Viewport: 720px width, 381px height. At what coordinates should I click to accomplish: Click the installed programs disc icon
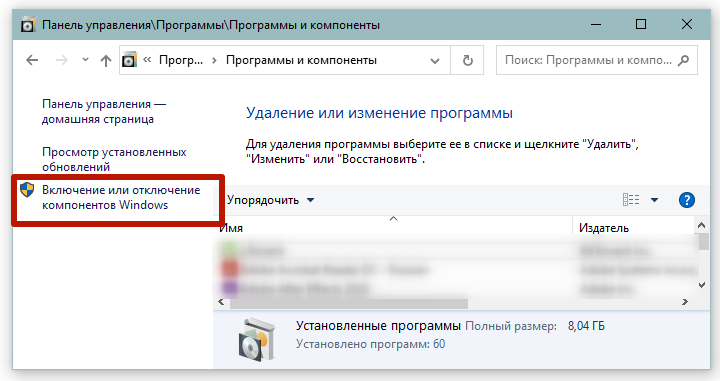point(257,339)
